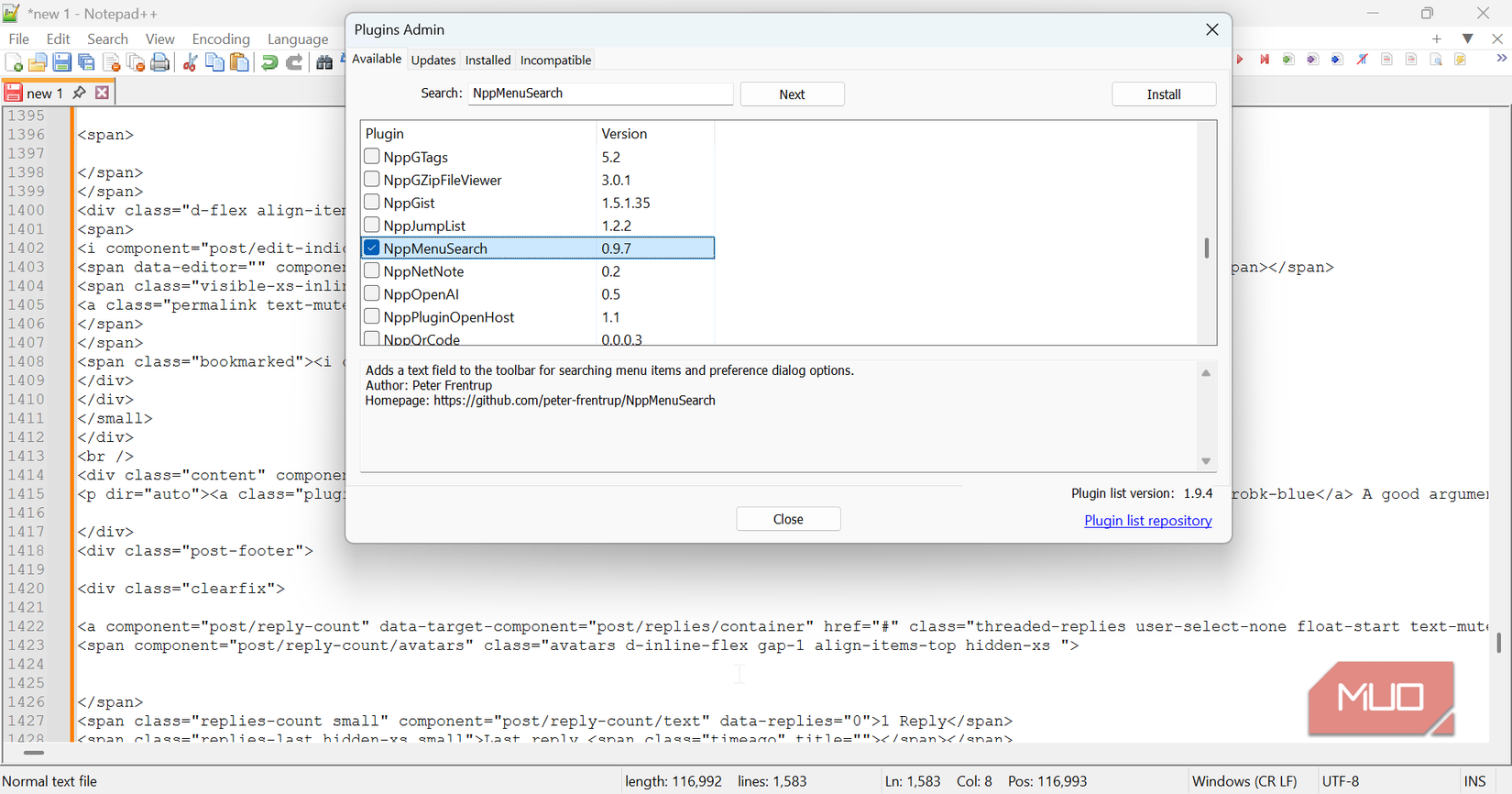Click the green arrow document toolbar icon
The image size is (1512, 794).
point(1288,60)
